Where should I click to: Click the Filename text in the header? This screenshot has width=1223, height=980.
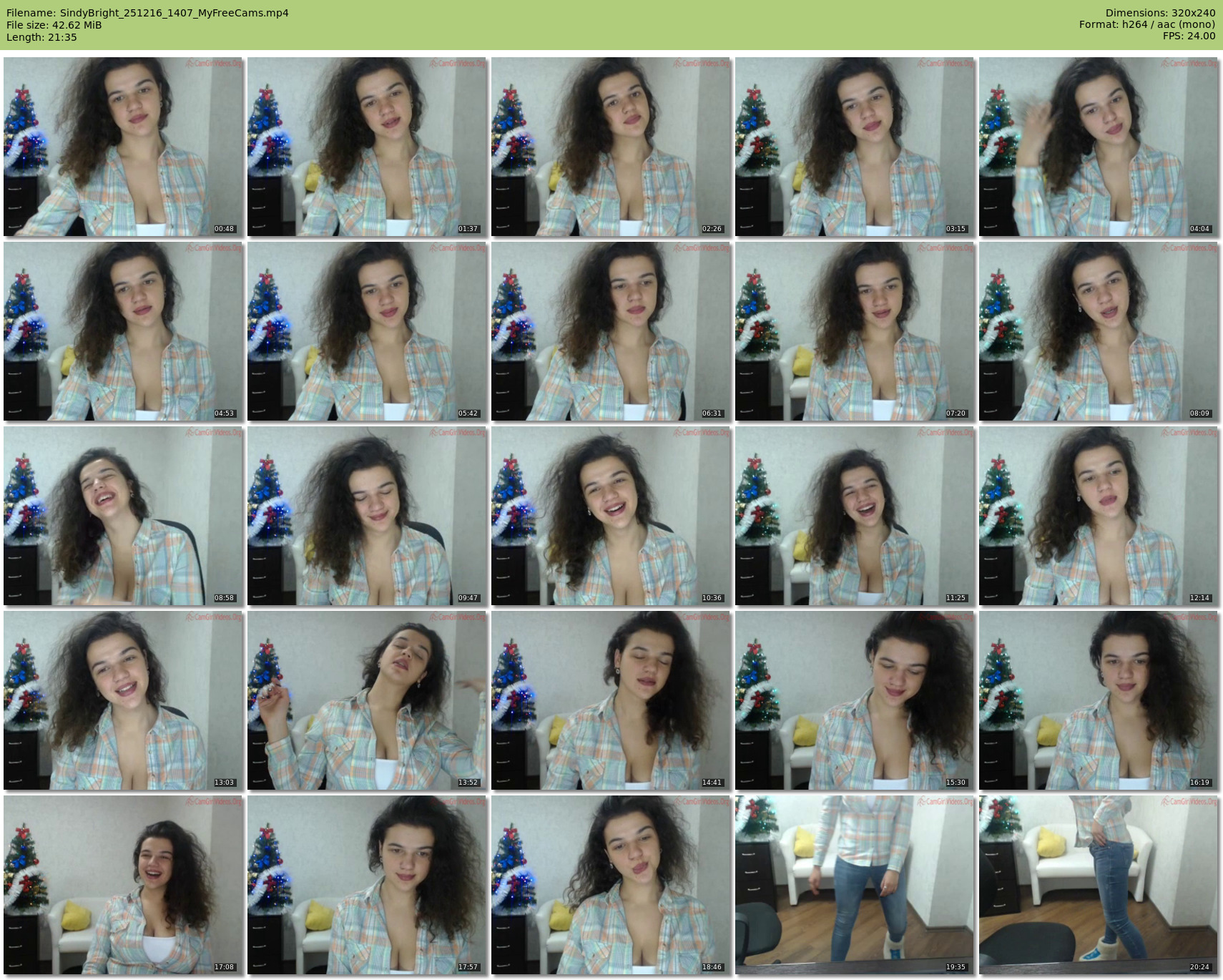click(x=147, y=13)
